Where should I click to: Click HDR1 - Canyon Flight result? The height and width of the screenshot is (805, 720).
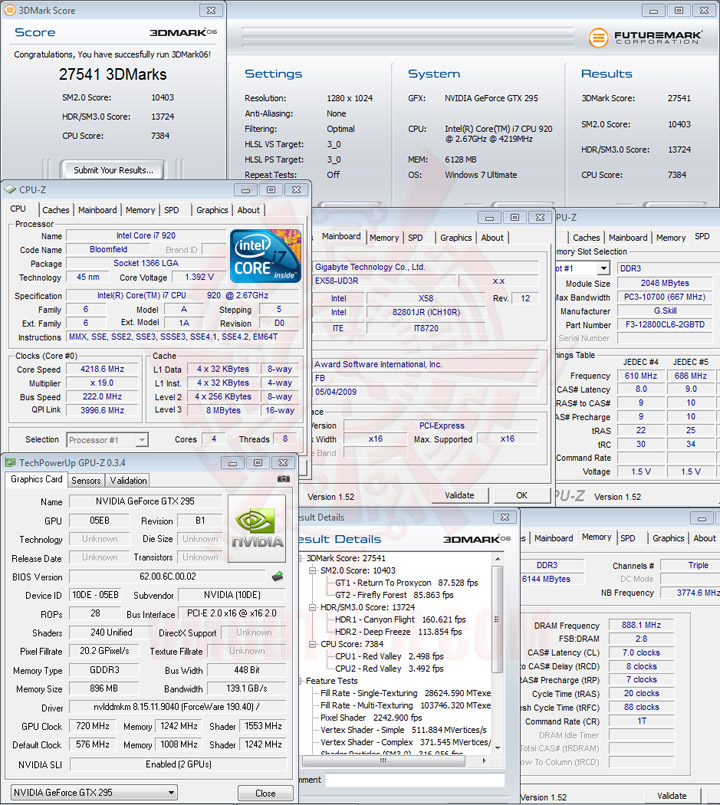400,620
